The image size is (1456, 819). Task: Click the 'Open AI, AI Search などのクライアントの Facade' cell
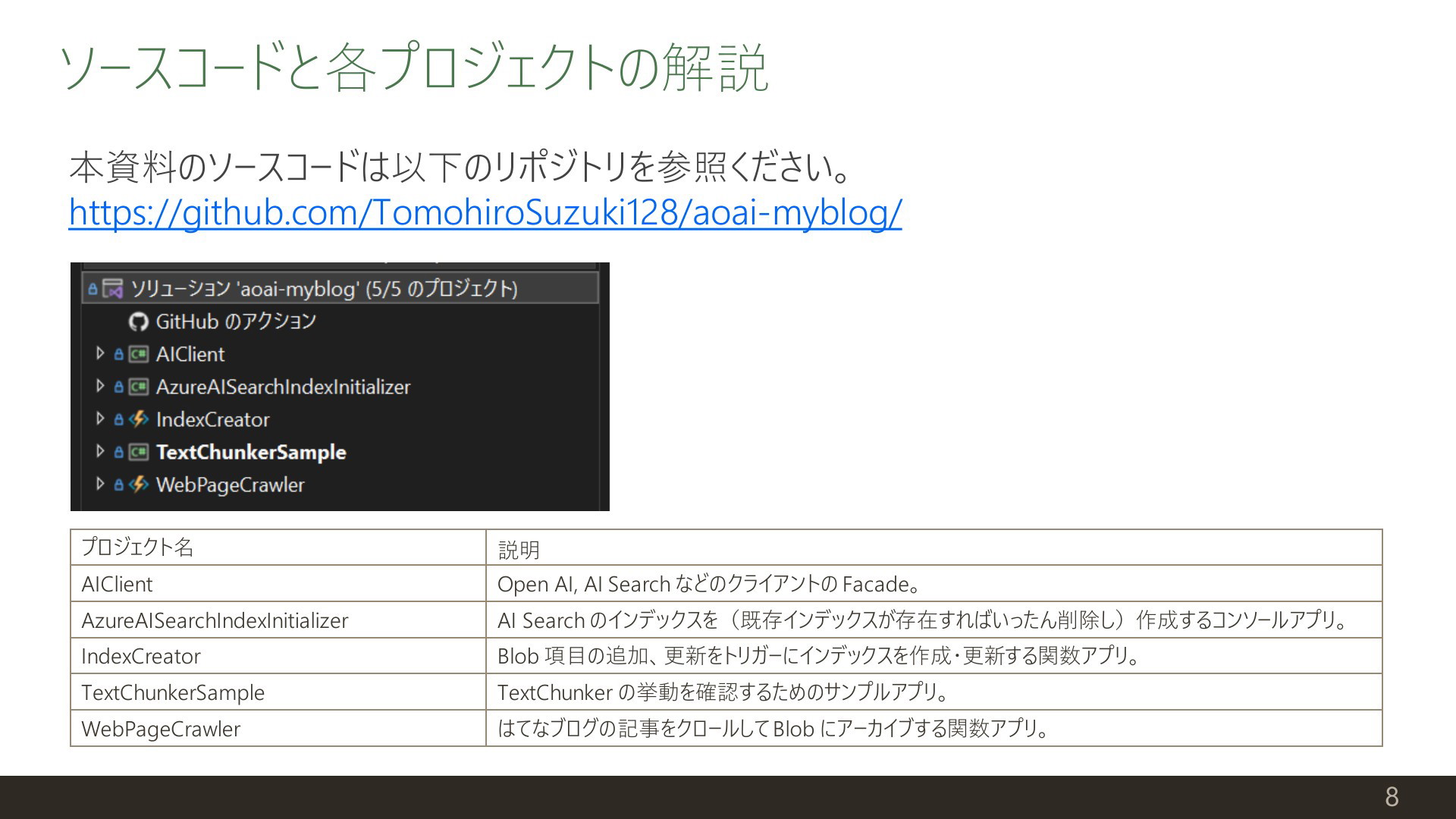pyautogui.click(x=934, y=583)
